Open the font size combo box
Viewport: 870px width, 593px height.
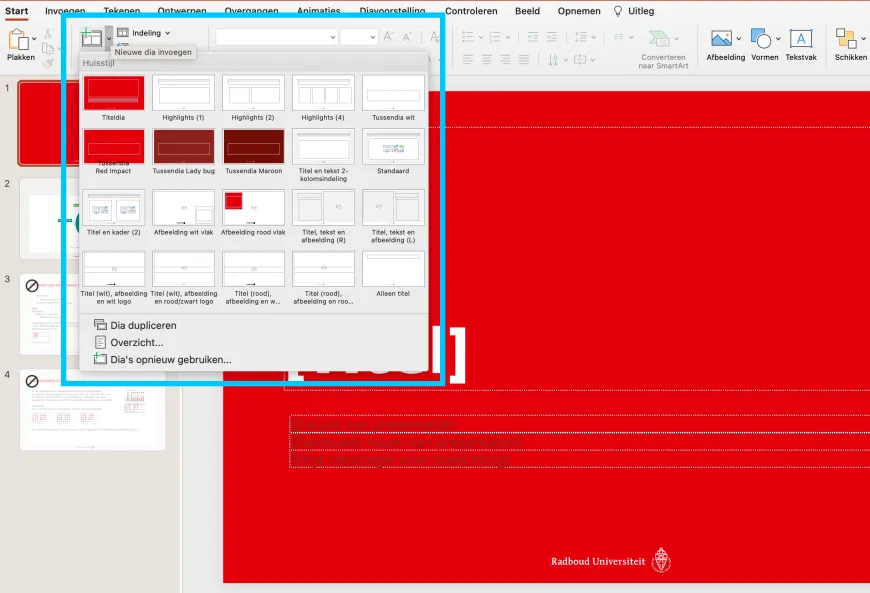(359, 37)
